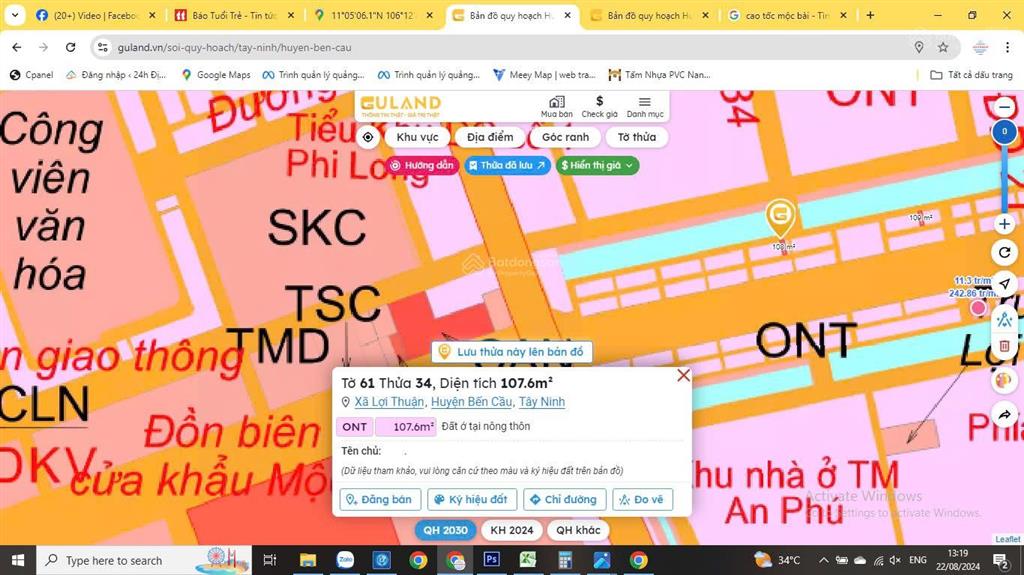Open Zalo from the taskbar
The width and height of the screenshot is (1024, 575).
(345, 560)
